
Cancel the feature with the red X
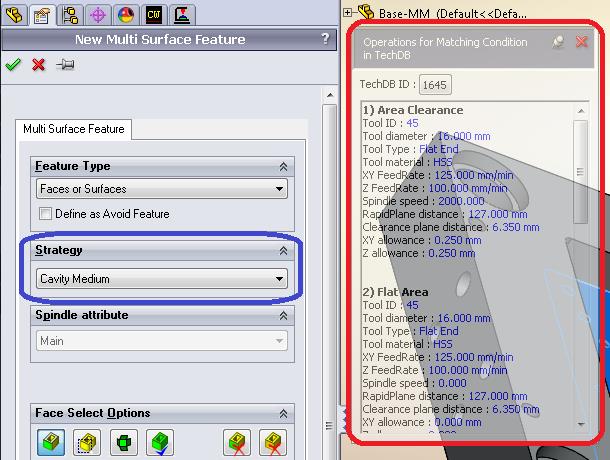pyautogui.click(x=39, y=65)
